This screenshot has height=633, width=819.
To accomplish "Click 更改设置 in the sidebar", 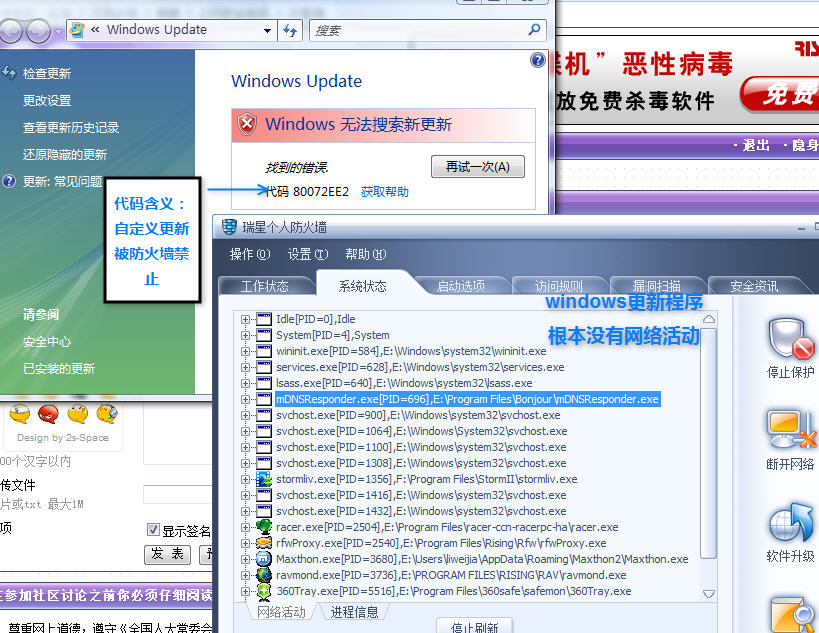I will pos(47,100).
